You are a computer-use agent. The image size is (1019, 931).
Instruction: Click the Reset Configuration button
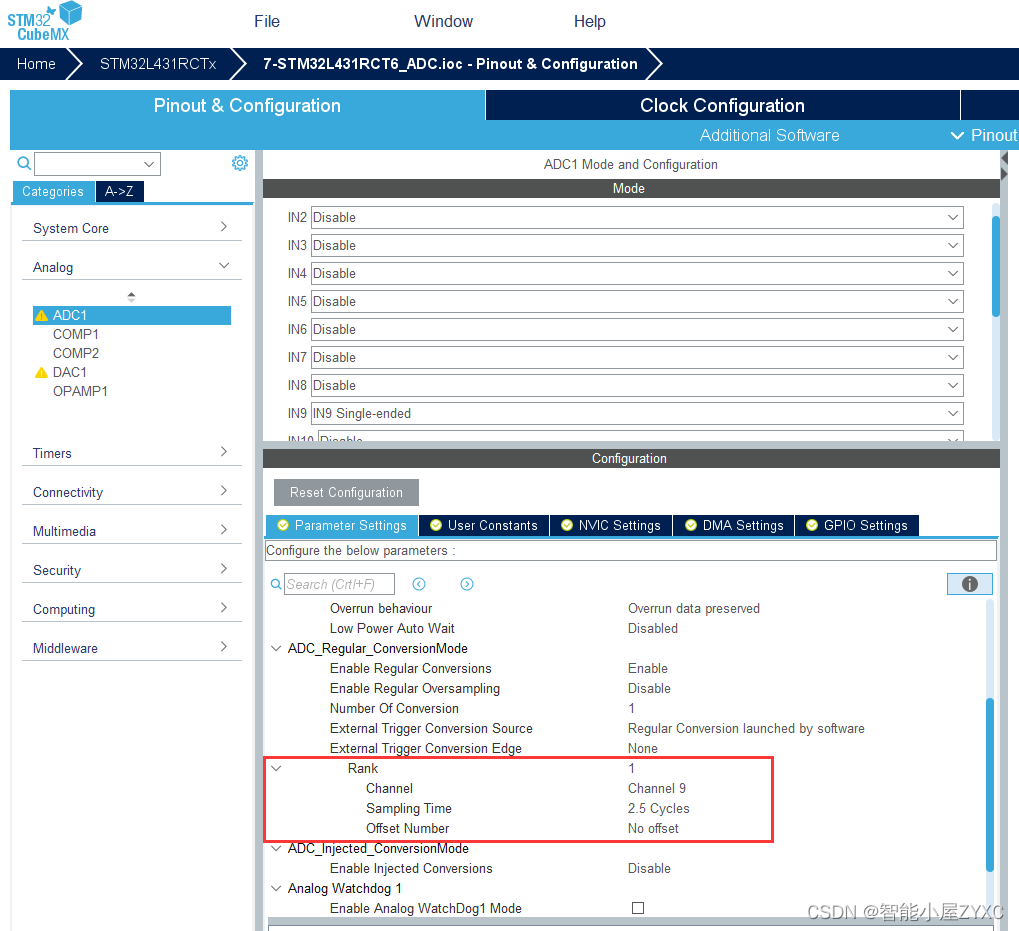coord(346,492)
